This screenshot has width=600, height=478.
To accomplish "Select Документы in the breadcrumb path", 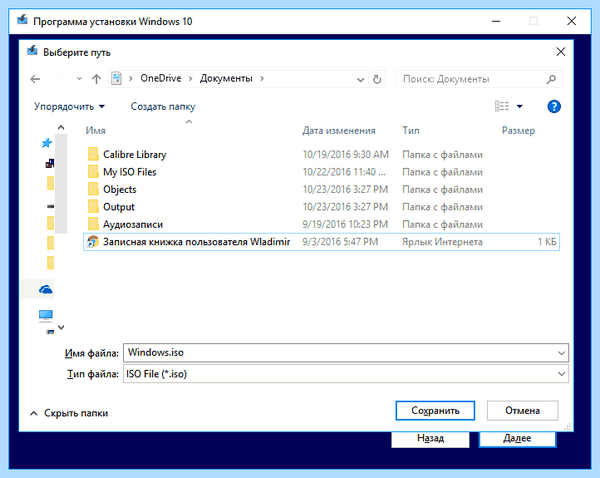I will point(226,78).
